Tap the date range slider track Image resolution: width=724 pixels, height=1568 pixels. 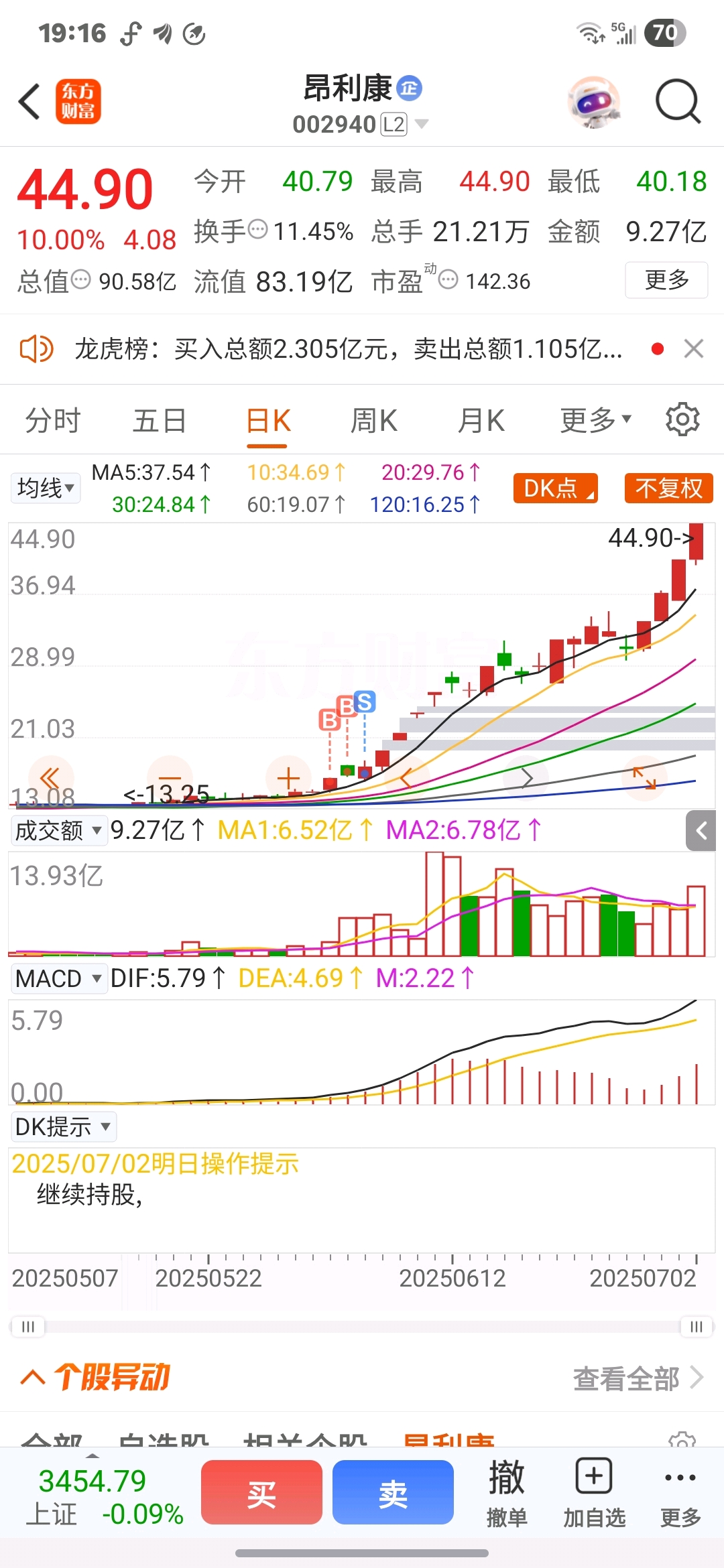coord(362,1327)
